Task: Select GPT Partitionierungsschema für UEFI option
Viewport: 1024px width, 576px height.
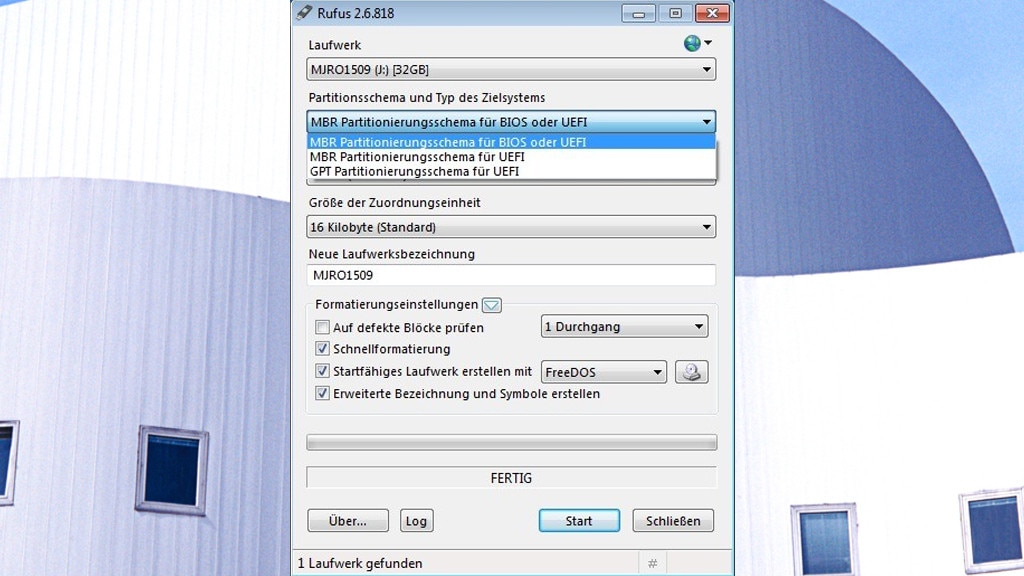Action: click(x=511, y=171)
